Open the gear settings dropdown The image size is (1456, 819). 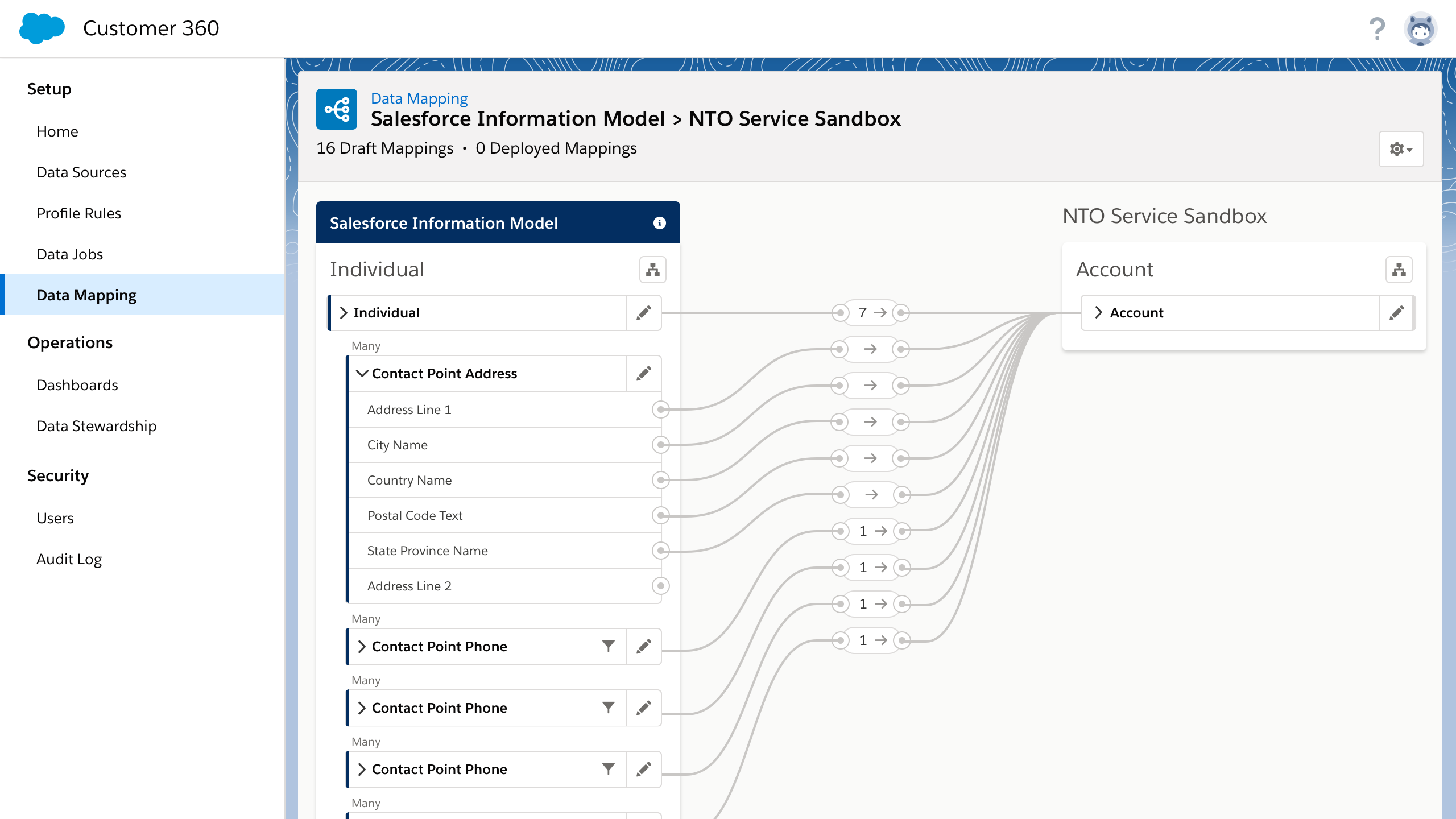coord(1401,149)
